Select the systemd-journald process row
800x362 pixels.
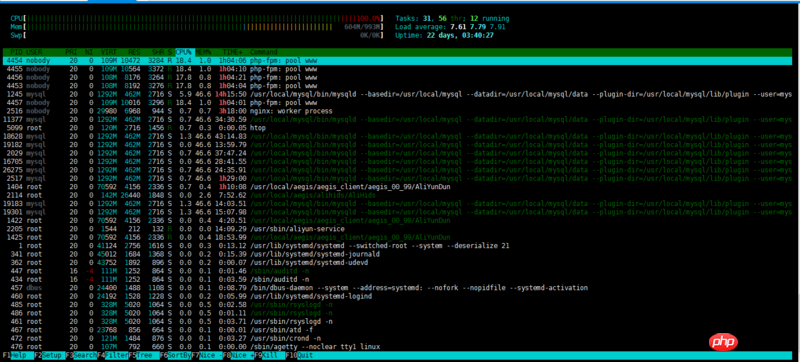tap(398, 254)
